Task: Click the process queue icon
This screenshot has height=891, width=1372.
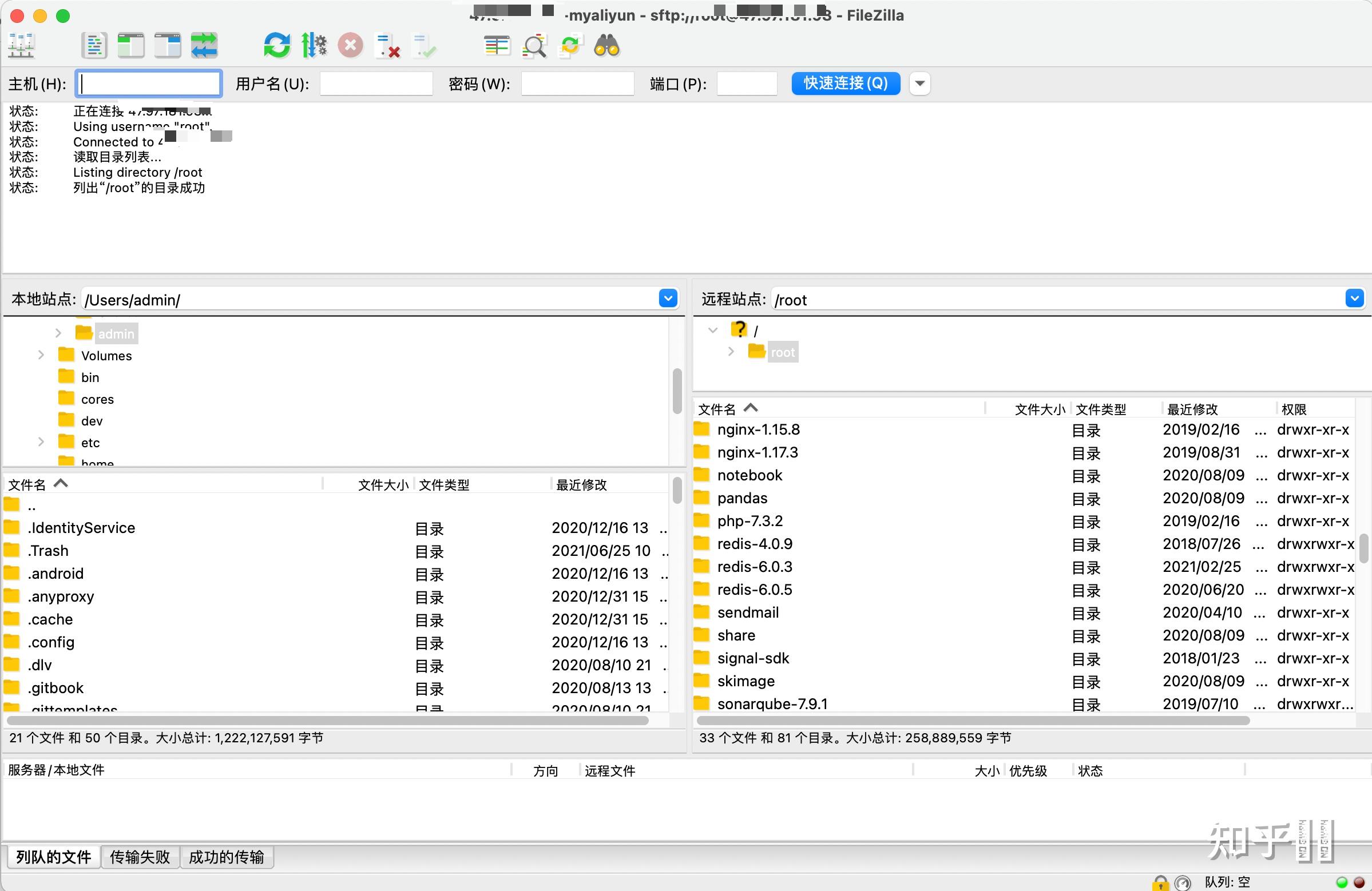Action: point(314,46)
